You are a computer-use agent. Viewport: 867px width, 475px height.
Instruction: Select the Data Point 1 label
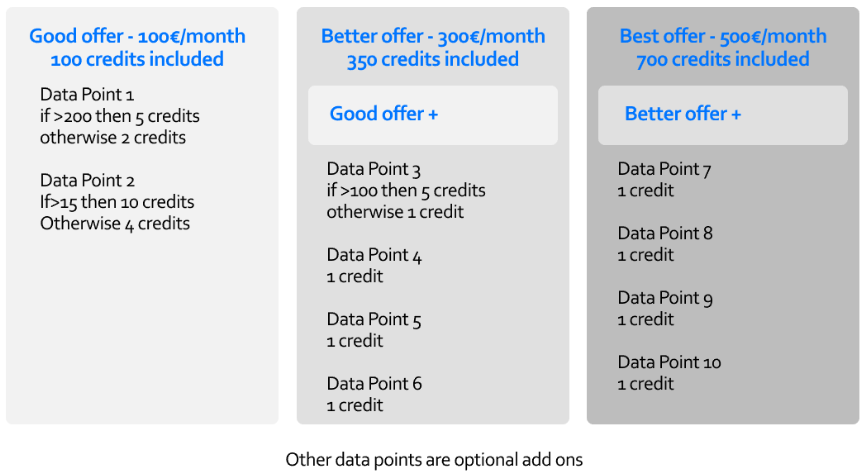tap(87, 95)
